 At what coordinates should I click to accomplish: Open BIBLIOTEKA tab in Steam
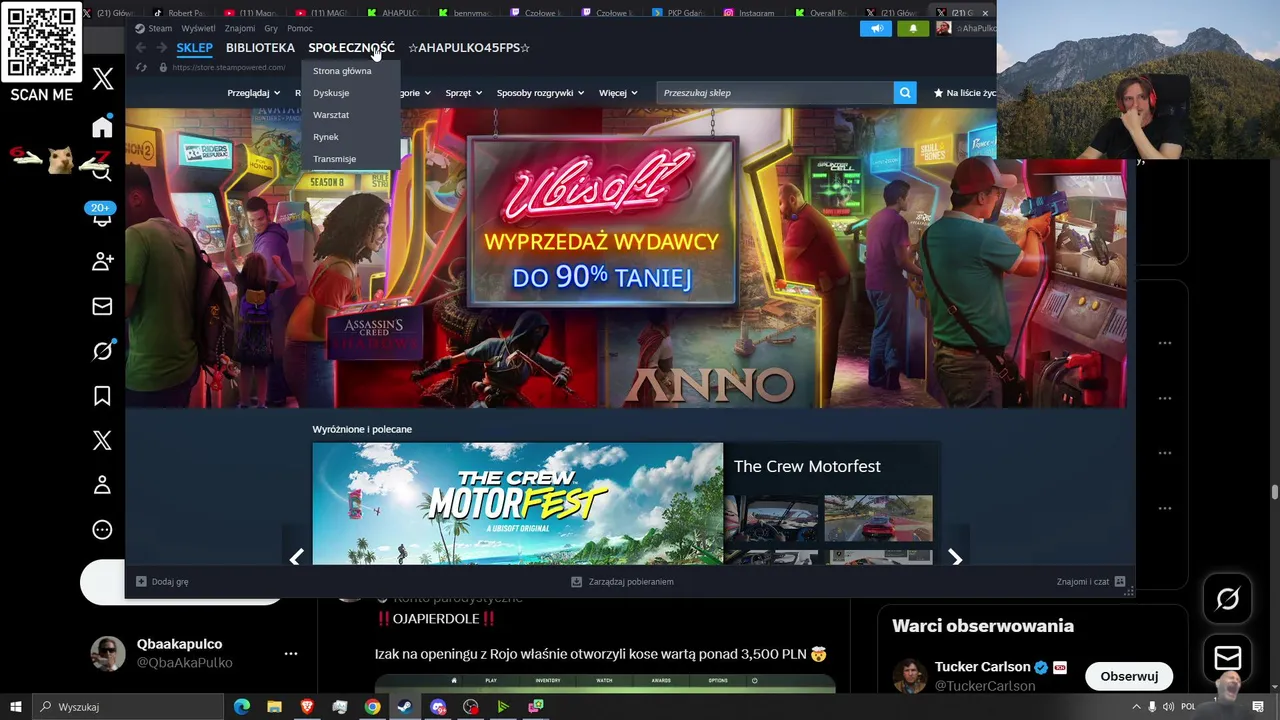(x=260, y=48)
